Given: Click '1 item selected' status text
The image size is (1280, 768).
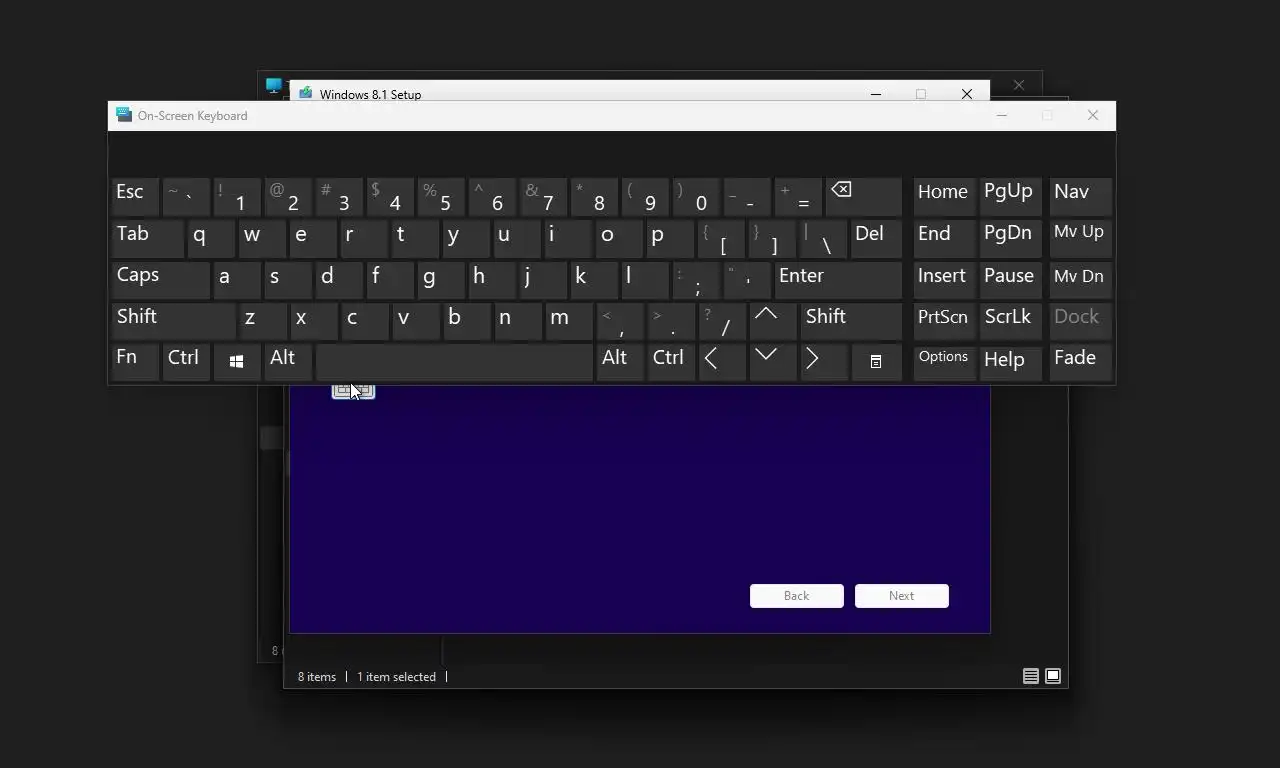Looking at the screenshot, I should (396, 677).
